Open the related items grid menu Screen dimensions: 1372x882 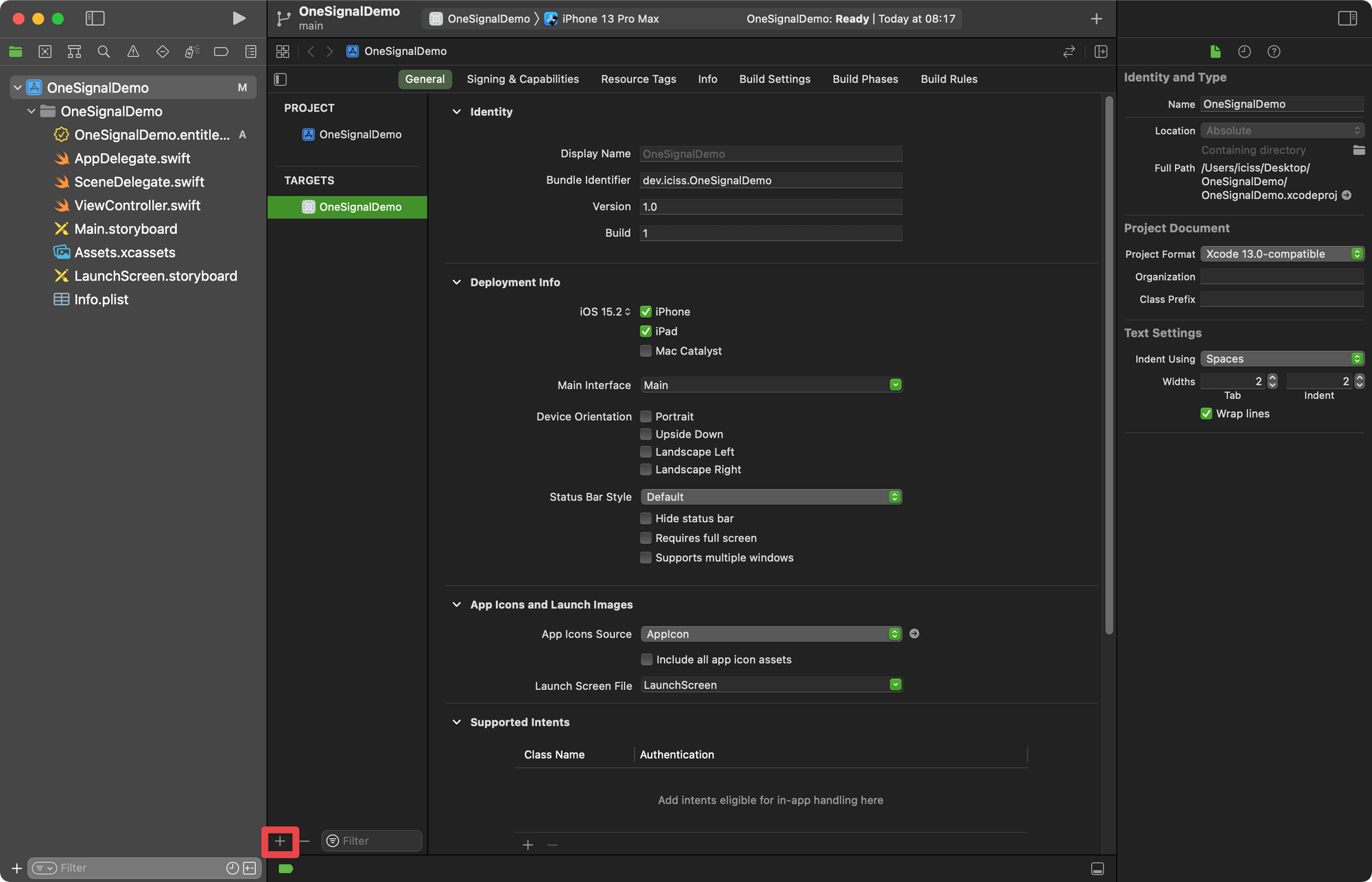click(283, 51)
